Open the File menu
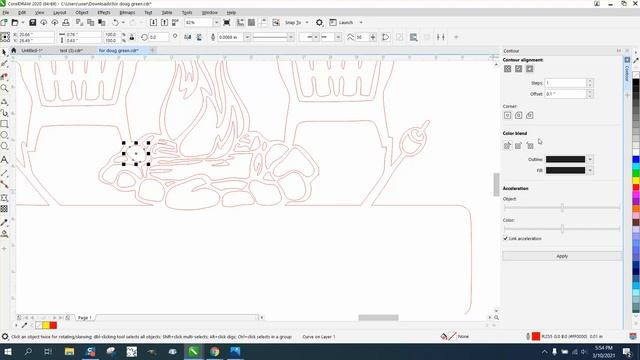This screenshot has width=640, height=360. [6, 13]
